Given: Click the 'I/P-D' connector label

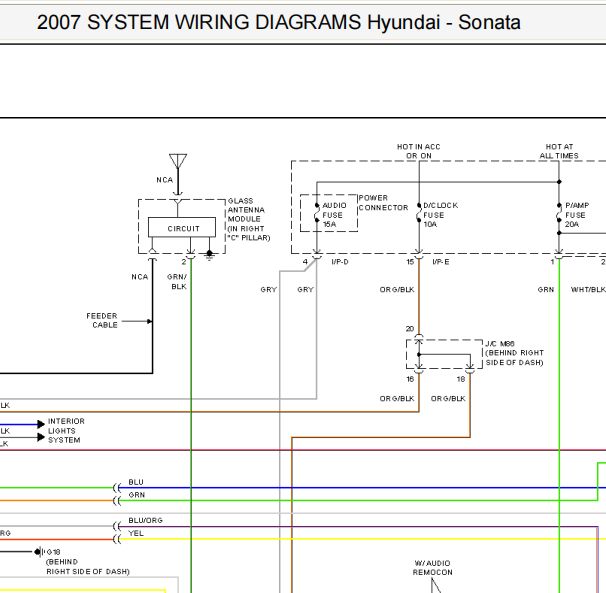Looking at the screenshot, I should 340,262.
